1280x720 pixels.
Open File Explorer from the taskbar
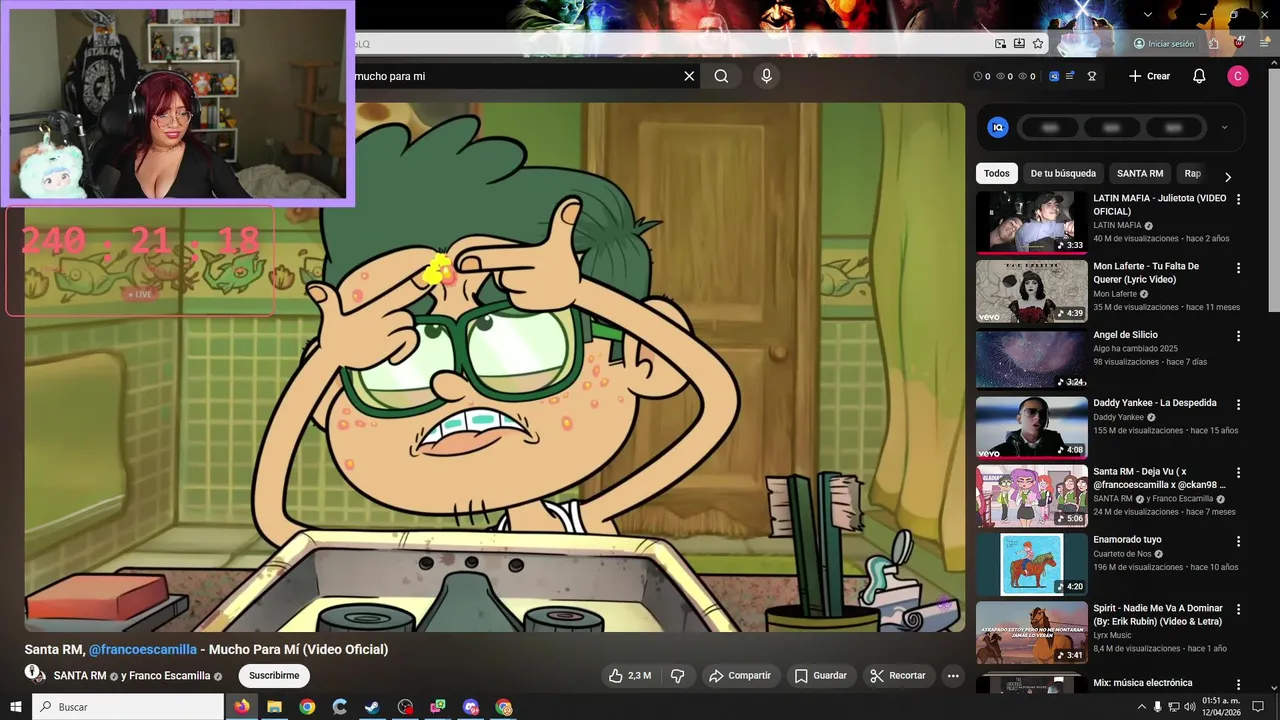[x=274, y=707]
